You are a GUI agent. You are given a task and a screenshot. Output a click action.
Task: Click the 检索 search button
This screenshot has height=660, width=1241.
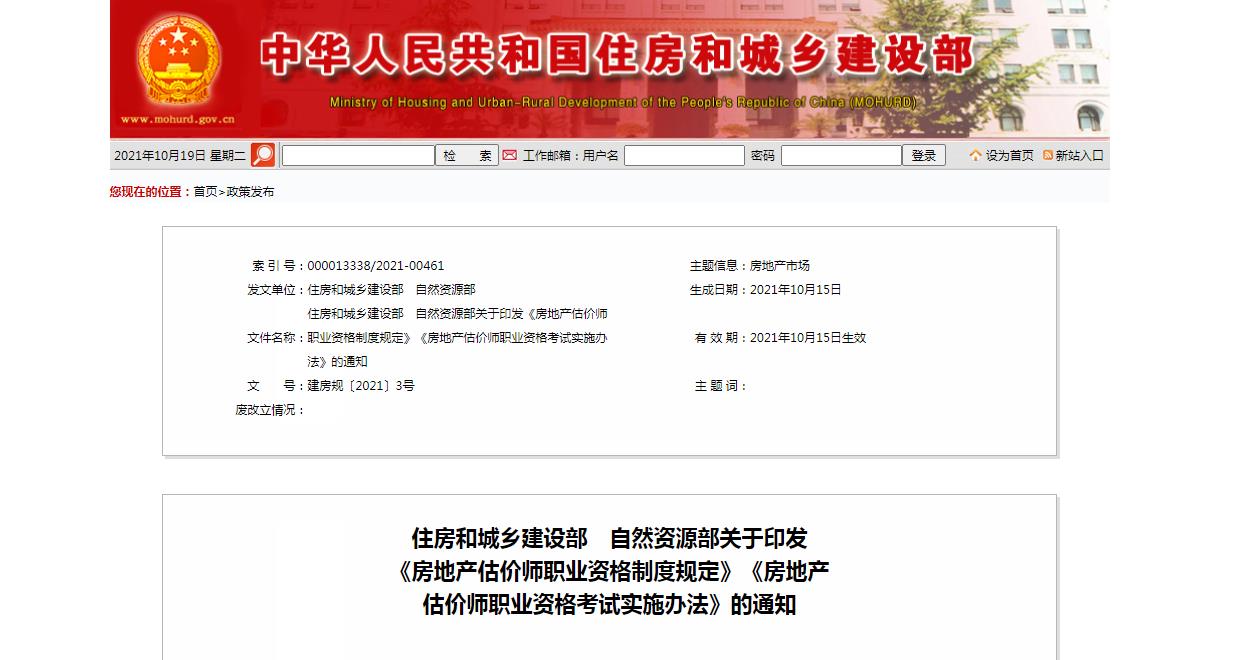click(468, 156)
